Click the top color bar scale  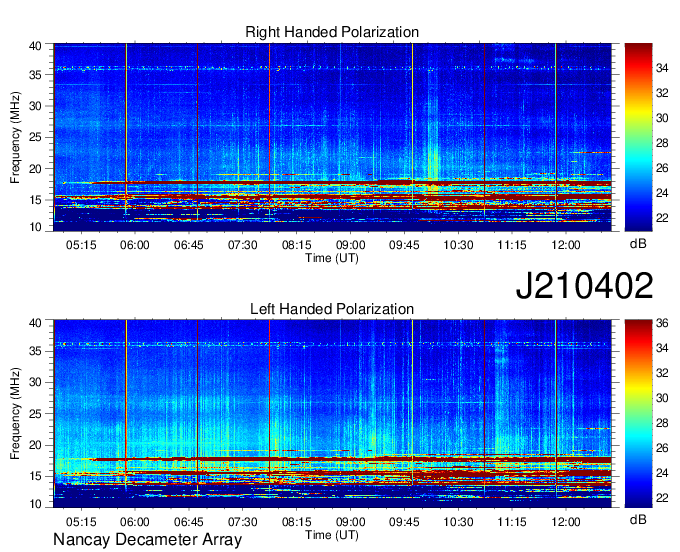tap(638, 137)
